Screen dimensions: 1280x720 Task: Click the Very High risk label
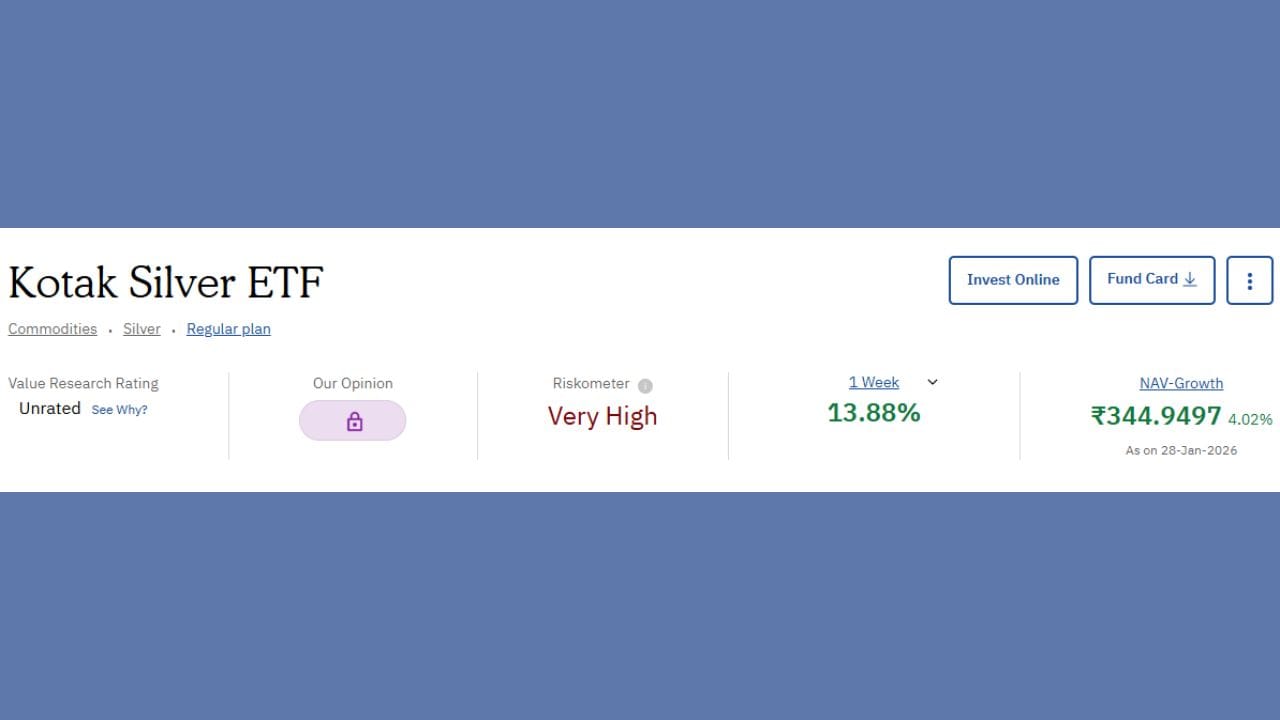coord(602,416)
